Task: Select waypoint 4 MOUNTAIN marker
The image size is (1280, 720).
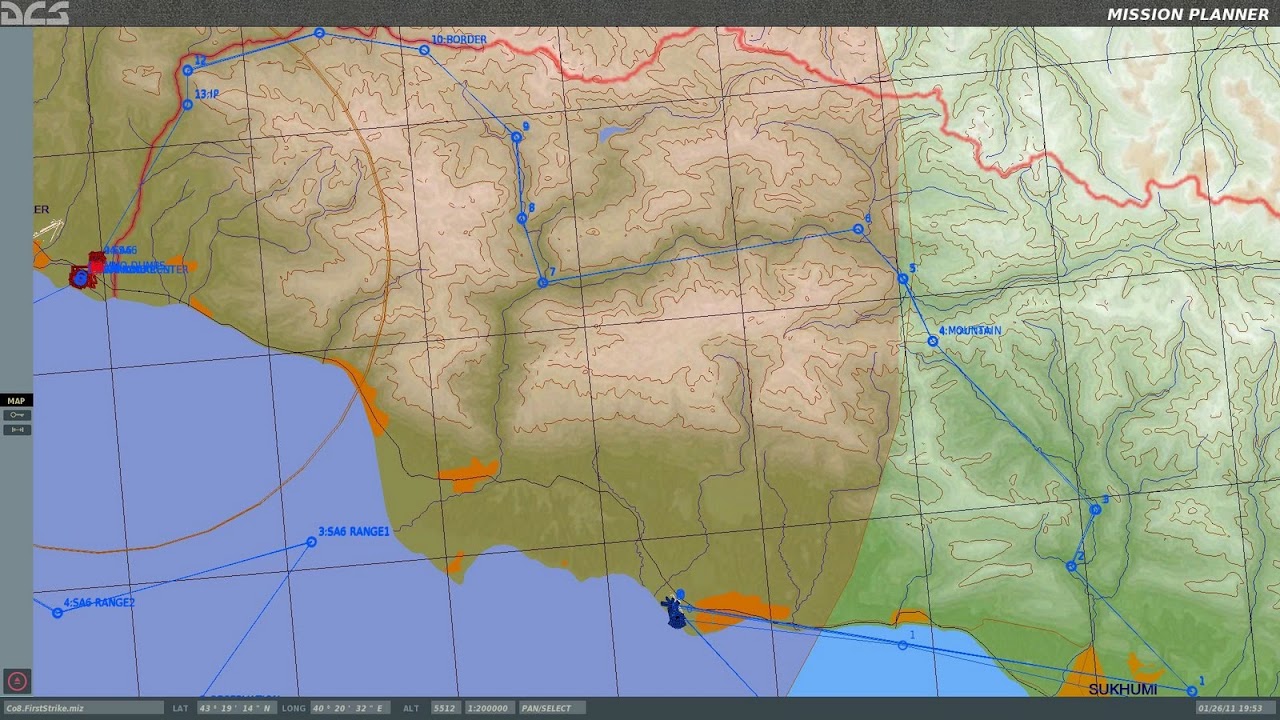Action: (933, 341)
